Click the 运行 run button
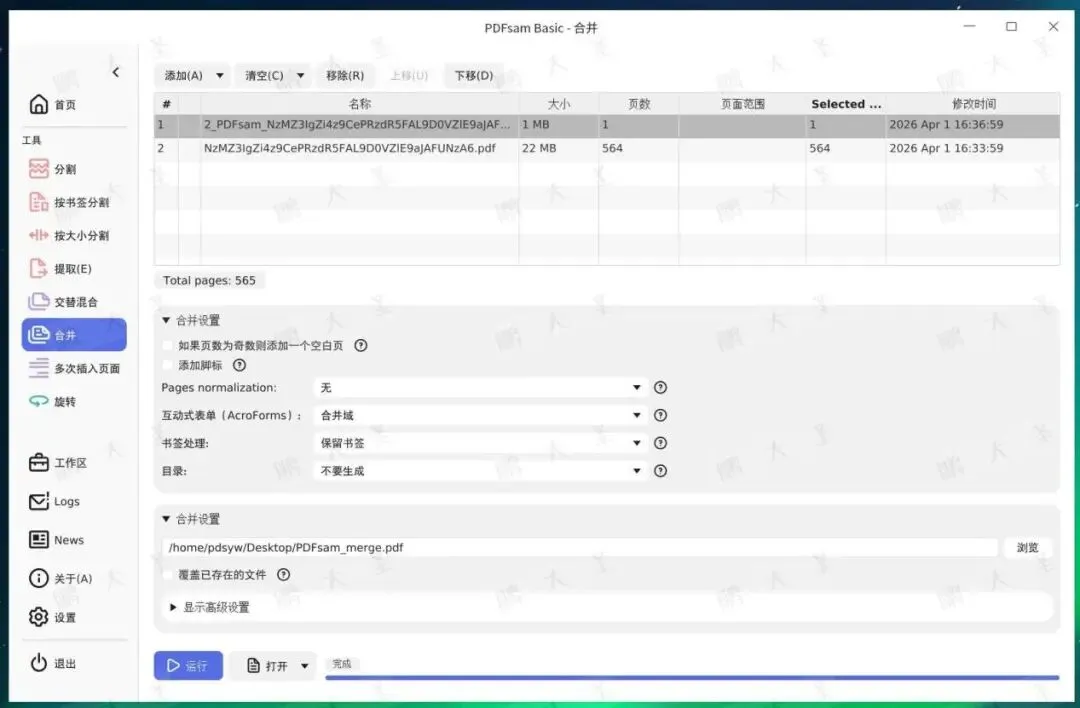Screen dimensions: 1080x708 pyautogui.click(x=188, y=666)
